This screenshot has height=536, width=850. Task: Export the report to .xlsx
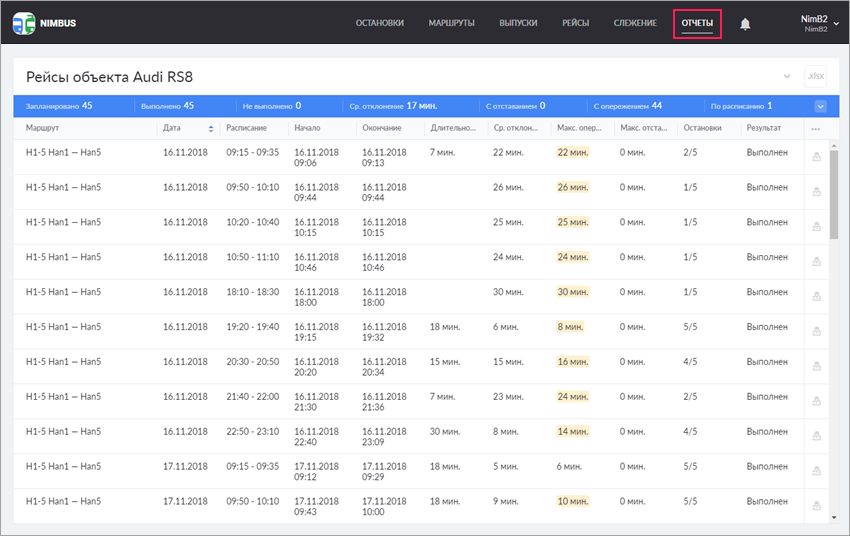pyautogui.click(x=816, y=76)
